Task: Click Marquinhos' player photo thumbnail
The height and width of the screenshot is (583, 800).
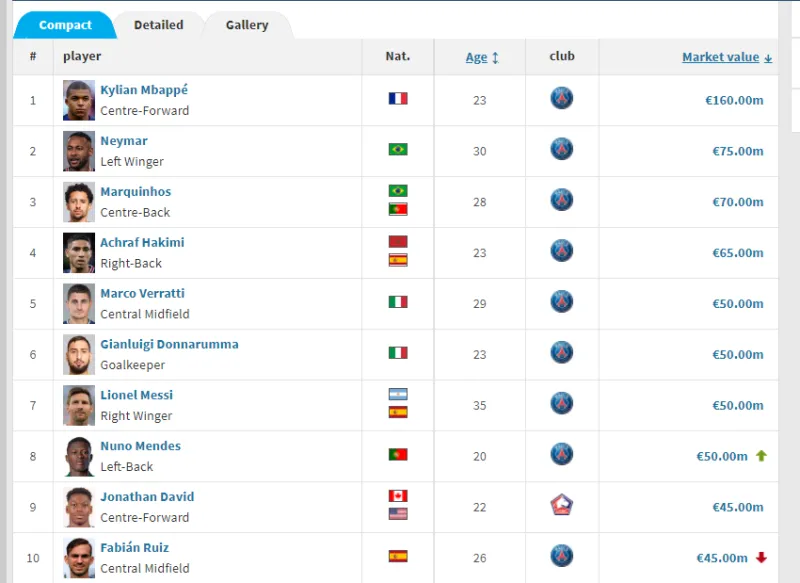Action: point(79,202)
